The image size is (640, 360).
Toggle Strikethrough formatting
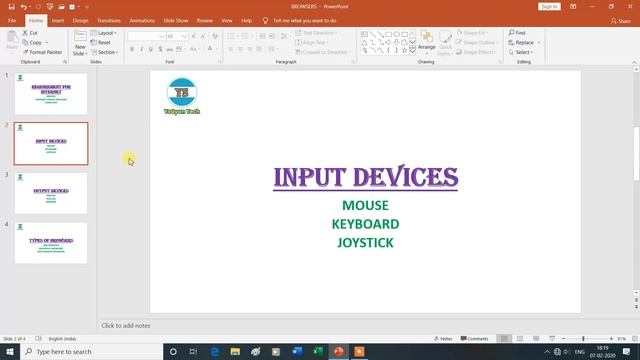pyautogui.click(x=169, y=49)
